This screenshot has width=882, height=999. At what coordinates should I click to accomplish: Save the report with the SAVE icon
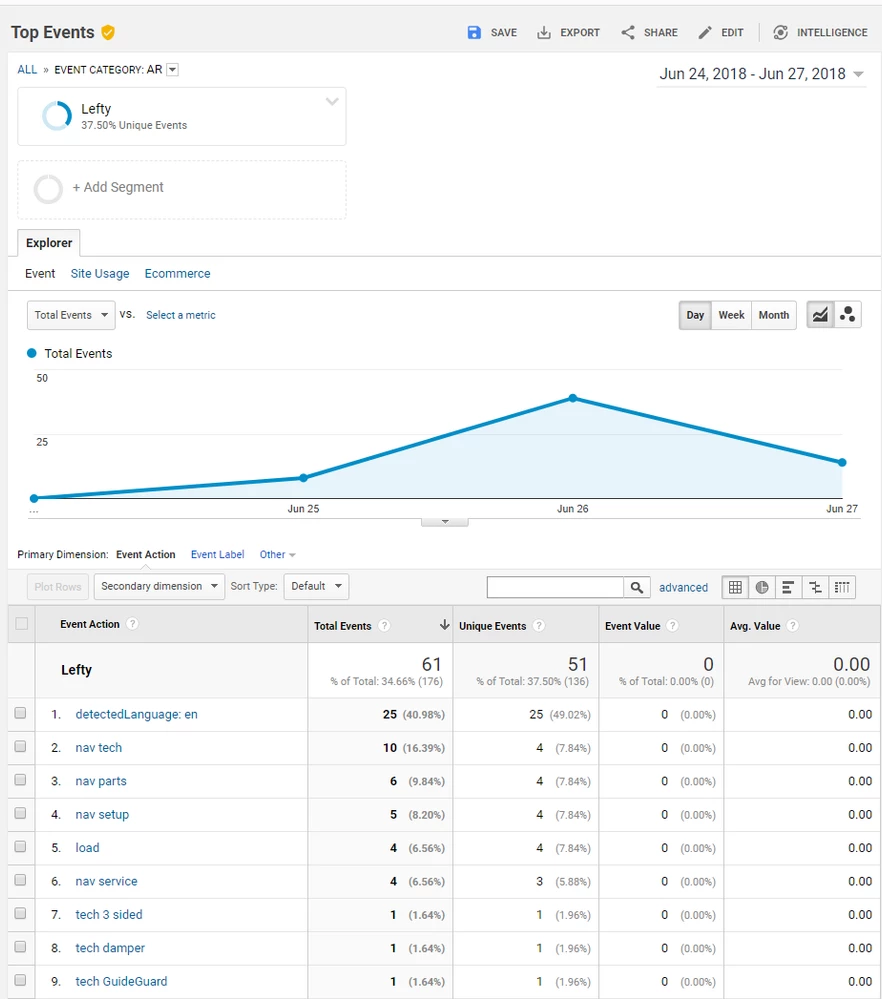click(474, 32)
